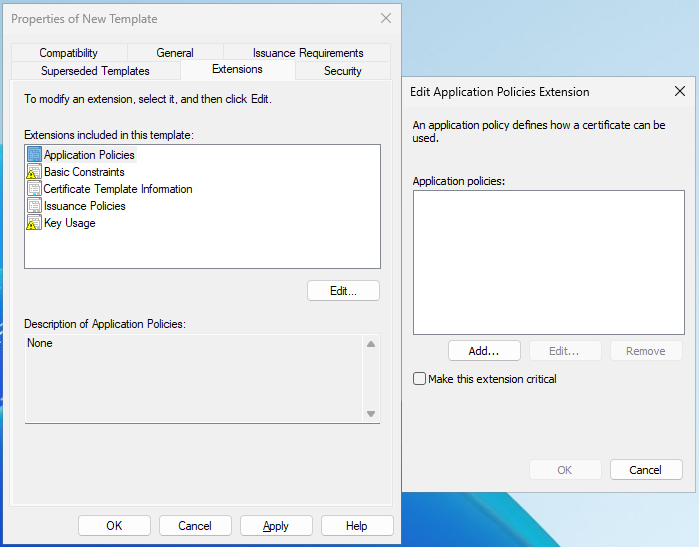
Task: Select the Superseded Templates tab
Action: [95, 71]
